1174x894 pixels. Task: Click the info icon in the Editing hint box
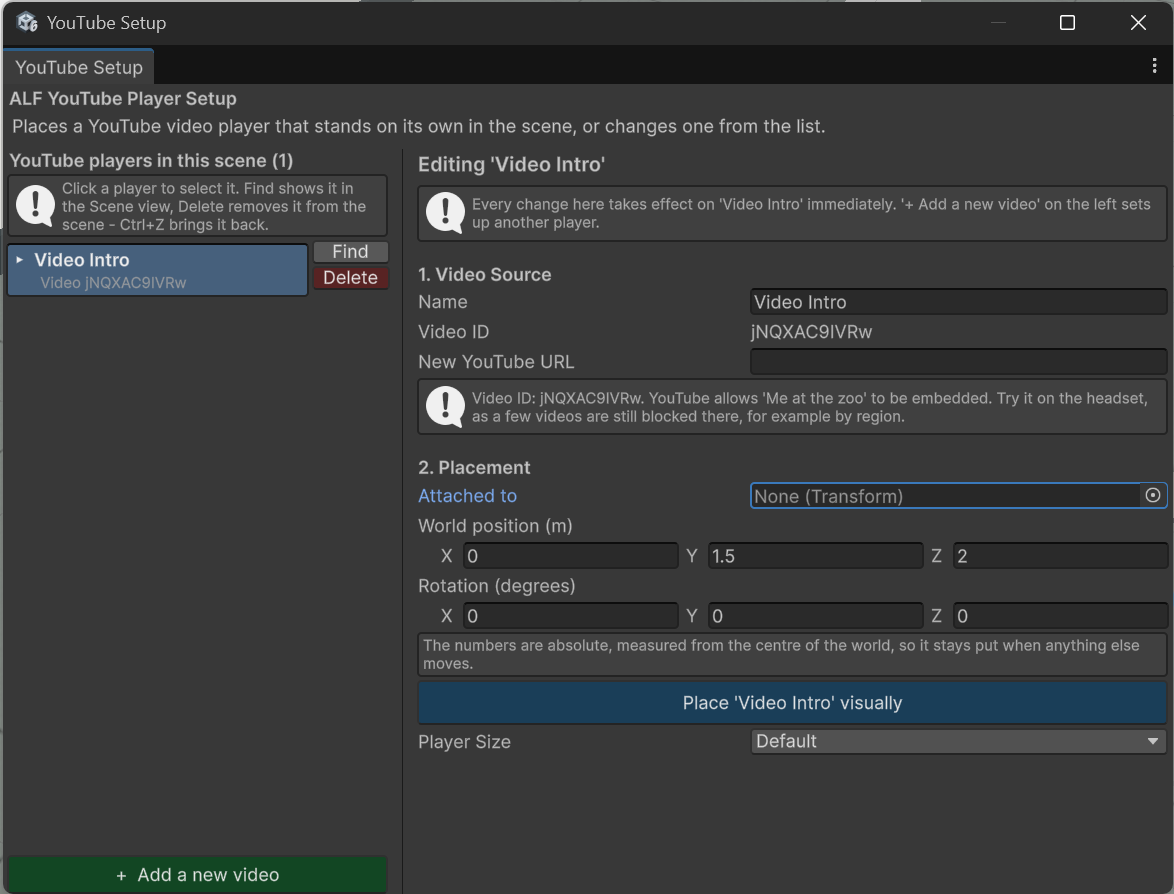tap(445, 213)
